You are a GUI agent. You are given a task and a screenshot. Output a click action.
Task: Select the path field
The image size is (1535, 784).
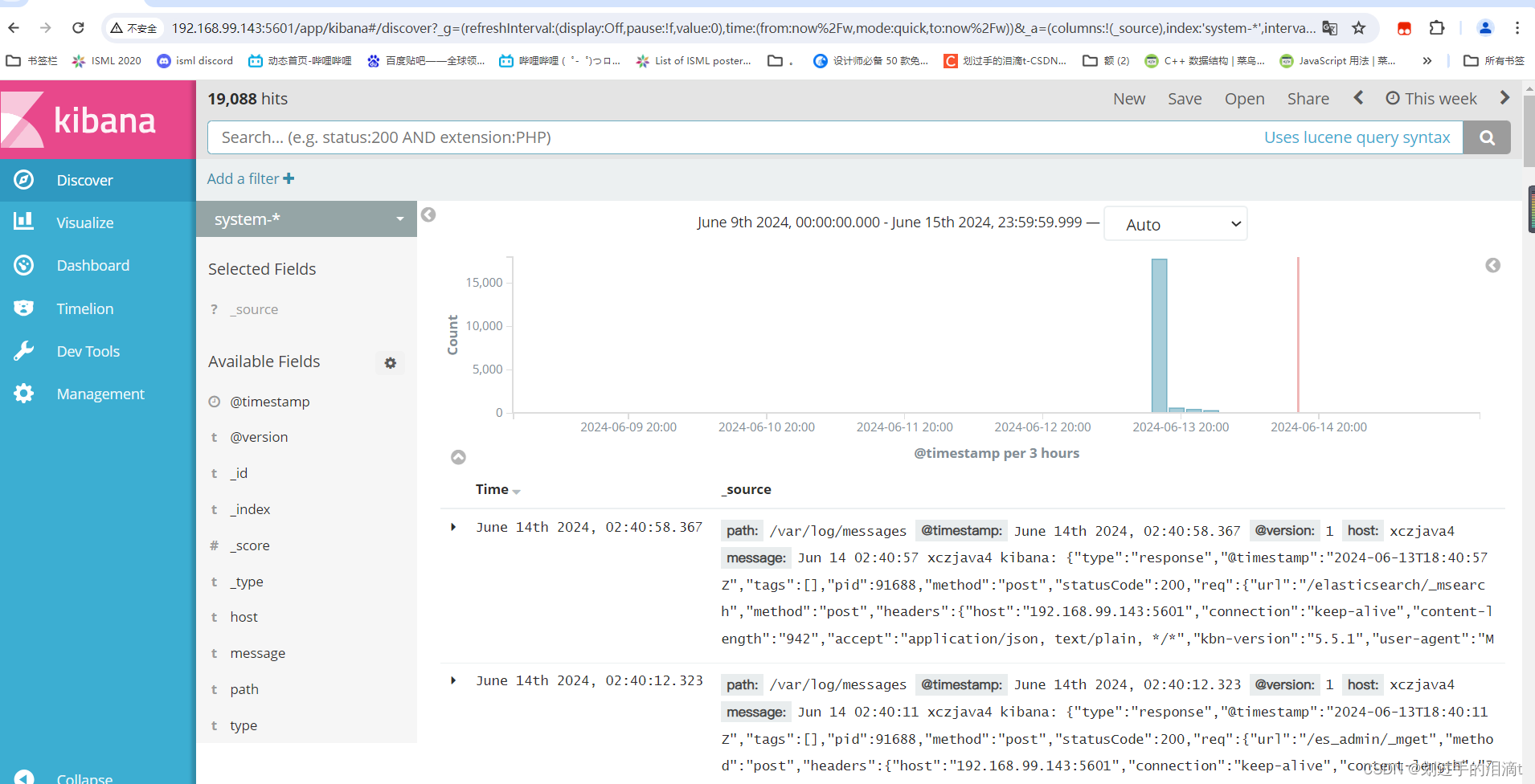244,689
